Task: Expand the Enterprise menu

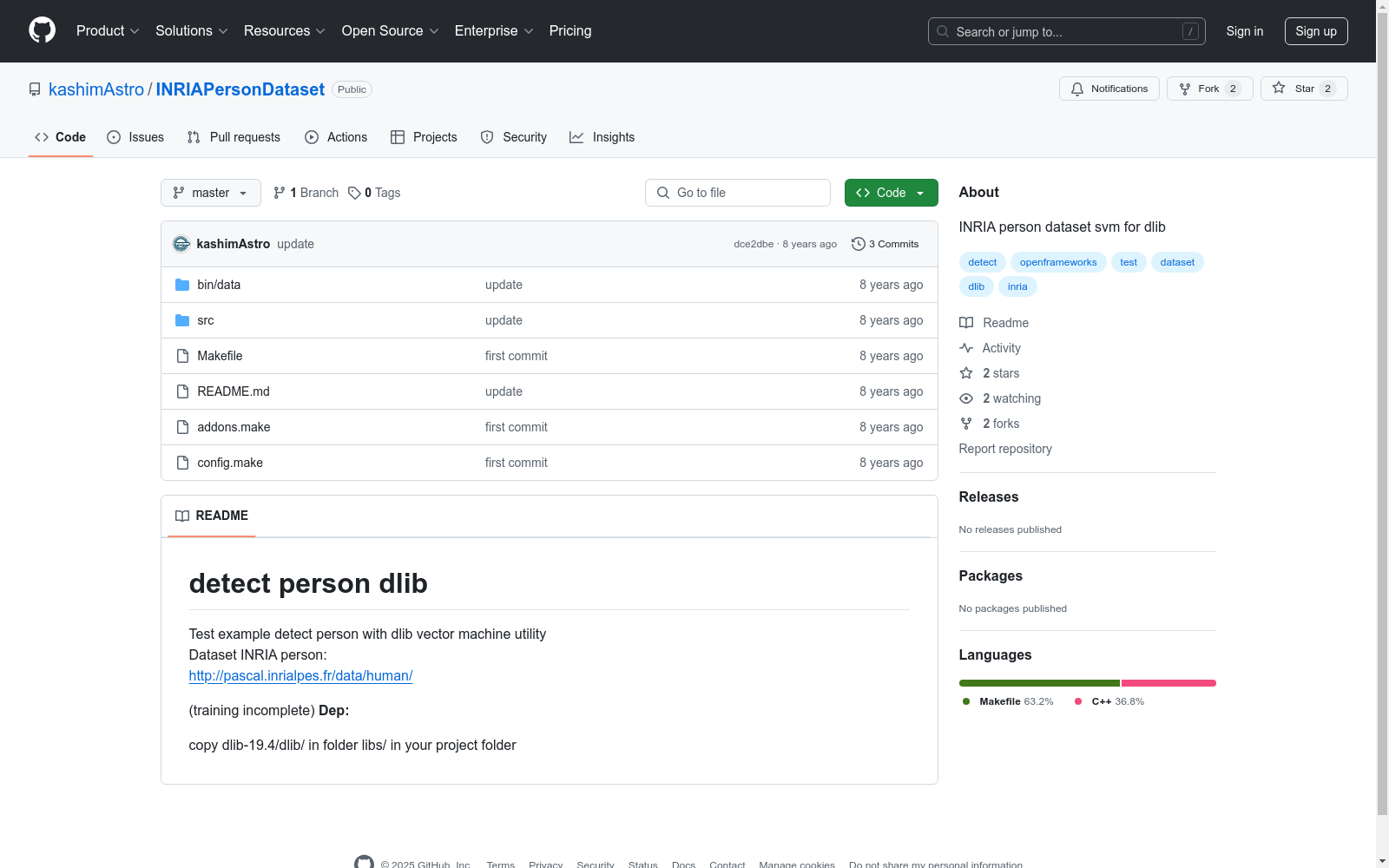Action: pos(494,31)
